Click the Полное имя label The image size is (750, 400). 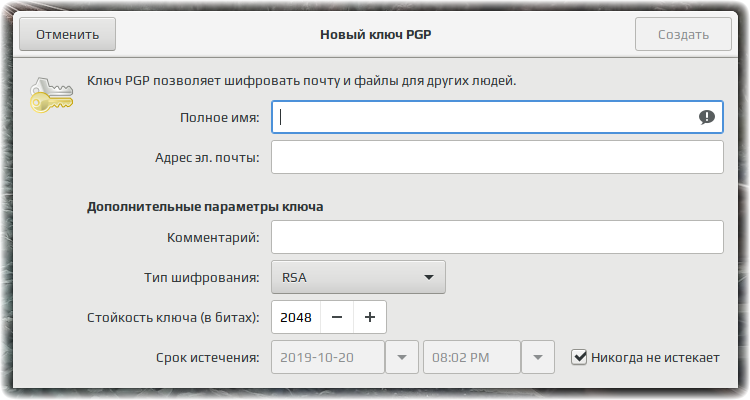click(220, 118)
